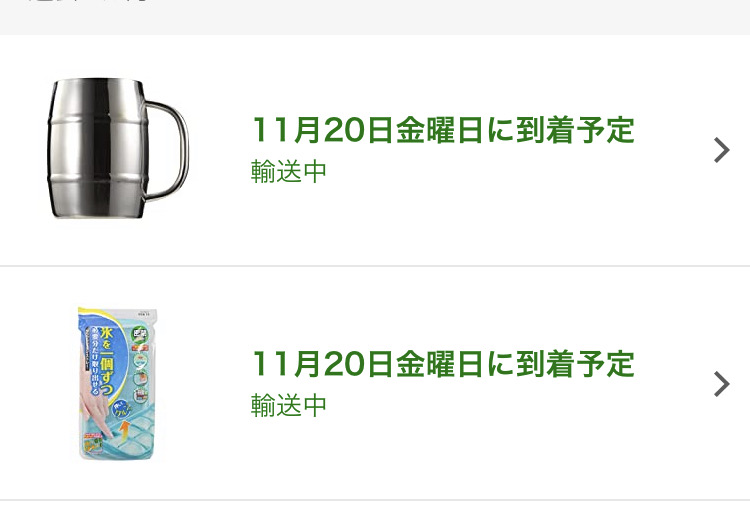The image size is (750, 507).
Task: Select the first order row with the steel mug
Action: pyautogui.click(x=375, y=150)
